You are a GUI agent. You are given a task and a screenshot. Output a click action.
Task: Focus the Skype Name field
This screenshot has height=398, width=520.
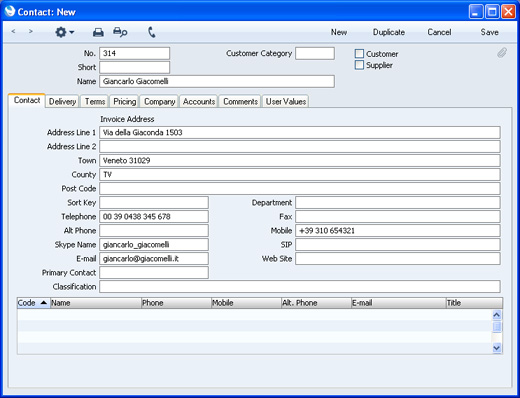click(x=154, y=245)
